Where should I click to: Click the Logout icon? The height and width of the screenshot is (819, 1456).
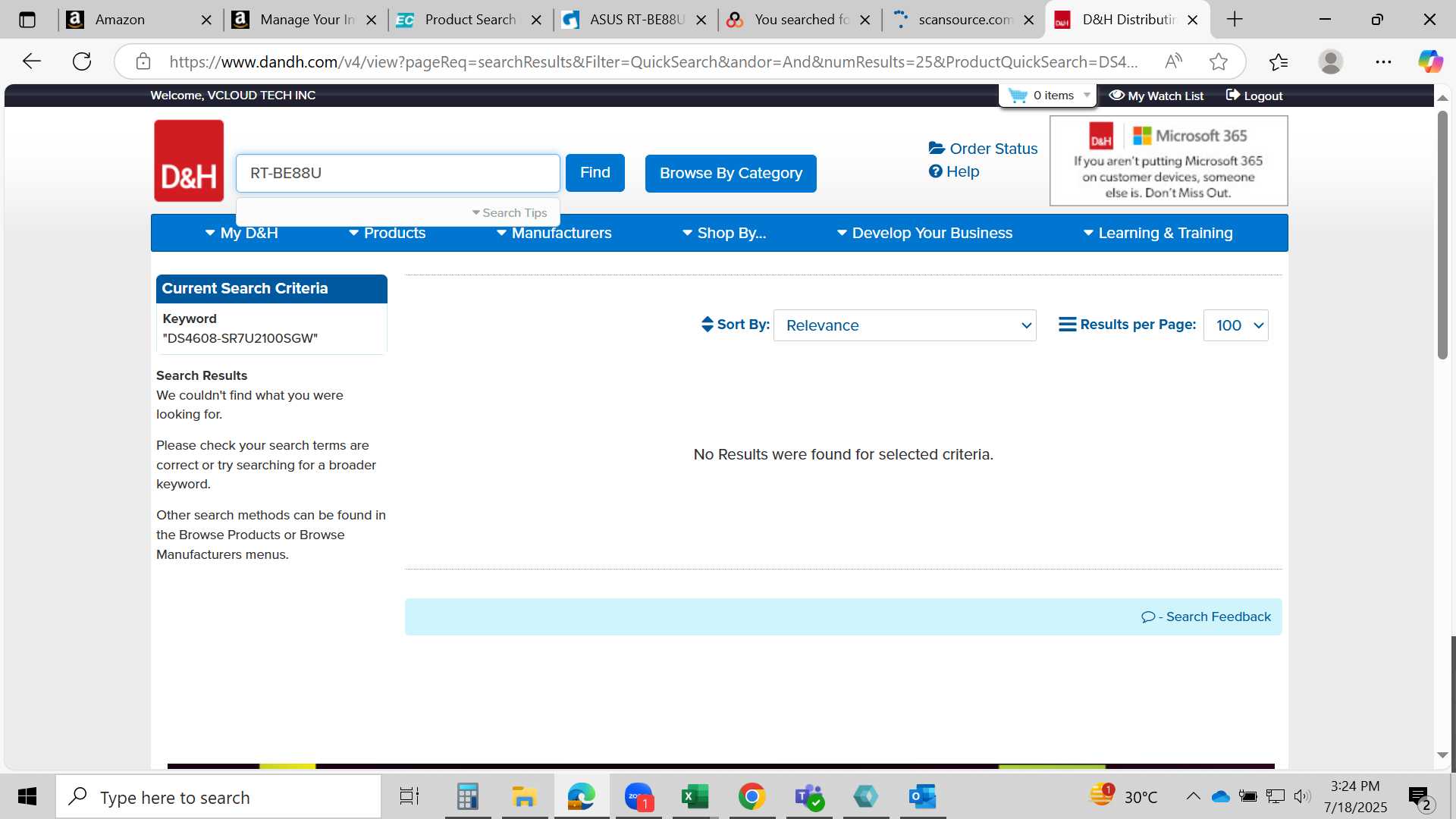tap(1233, 95)
